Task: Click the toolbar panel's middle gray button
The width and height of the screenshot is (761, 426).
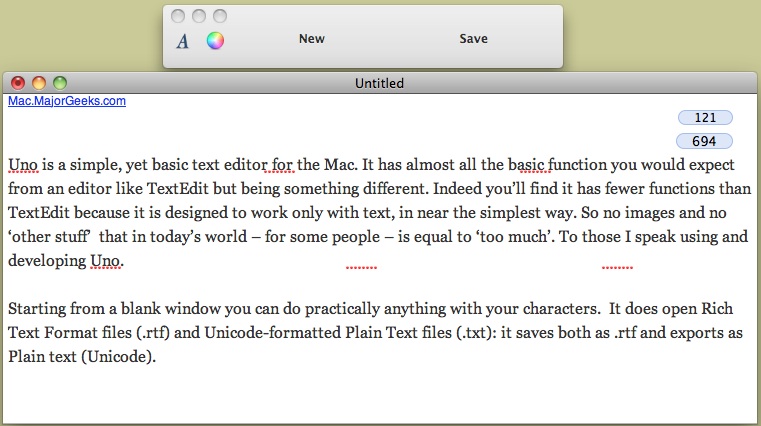Action: click(199, 16)
